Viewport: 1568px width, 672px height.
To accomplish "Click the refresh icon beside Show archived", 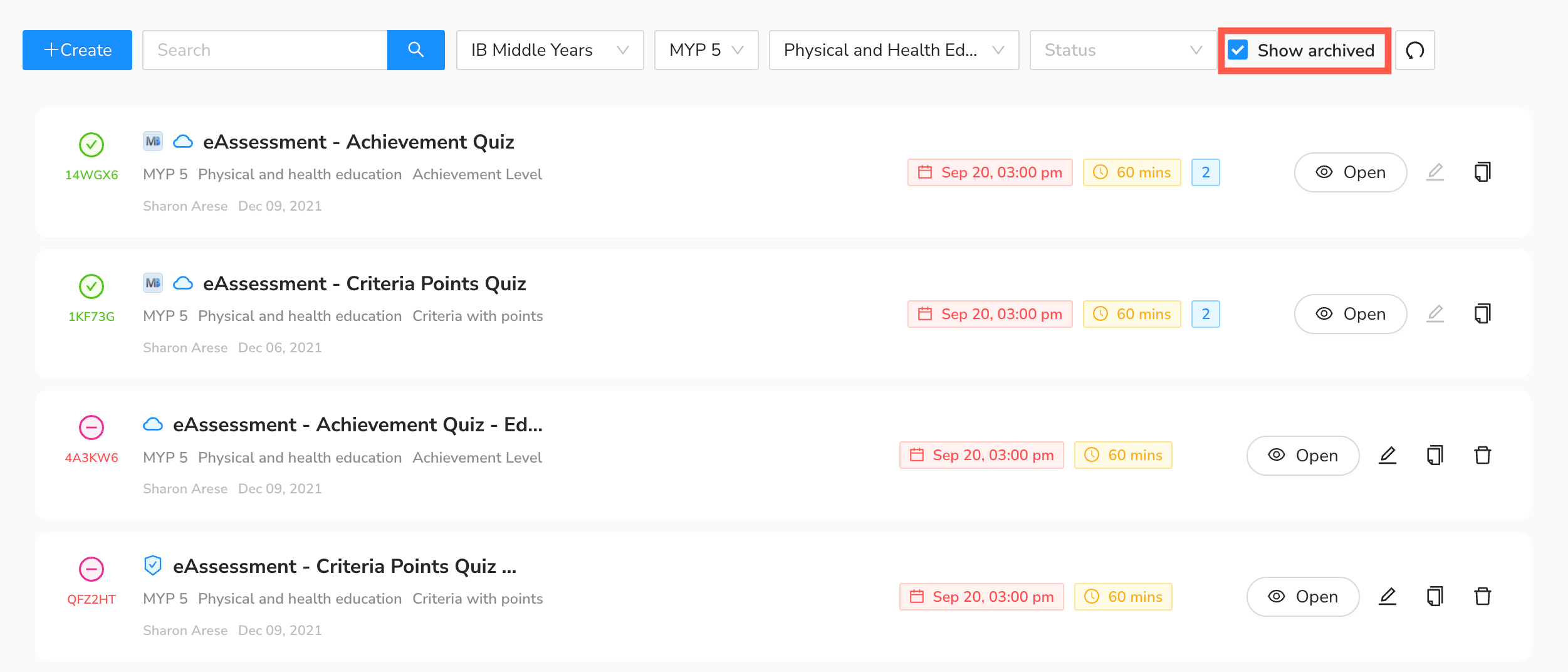I will click(x=1415, y=50).
